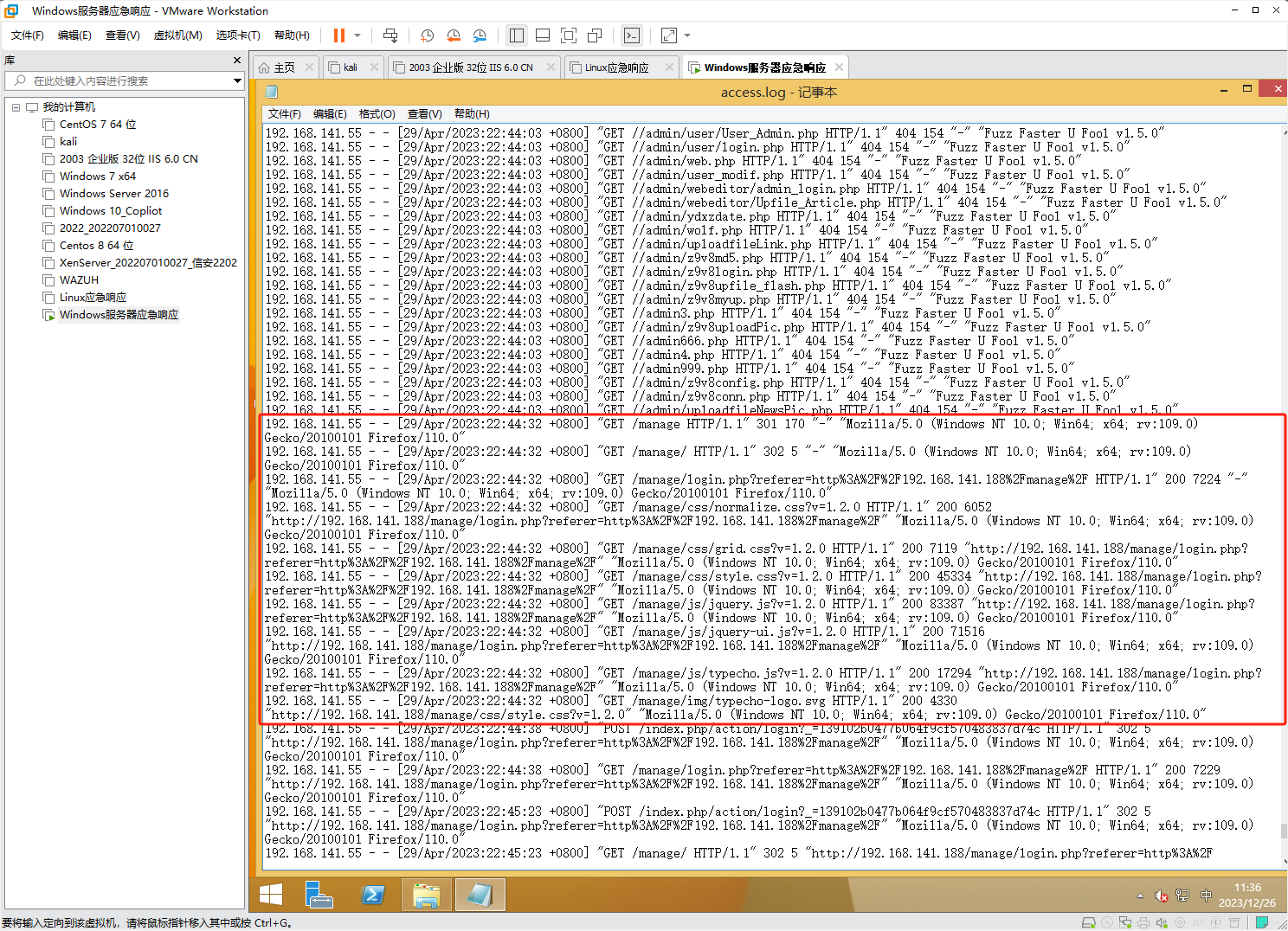1288x931 pixels.
Task: Open the guest Windows Start button
Action: (x=271, y=895)
